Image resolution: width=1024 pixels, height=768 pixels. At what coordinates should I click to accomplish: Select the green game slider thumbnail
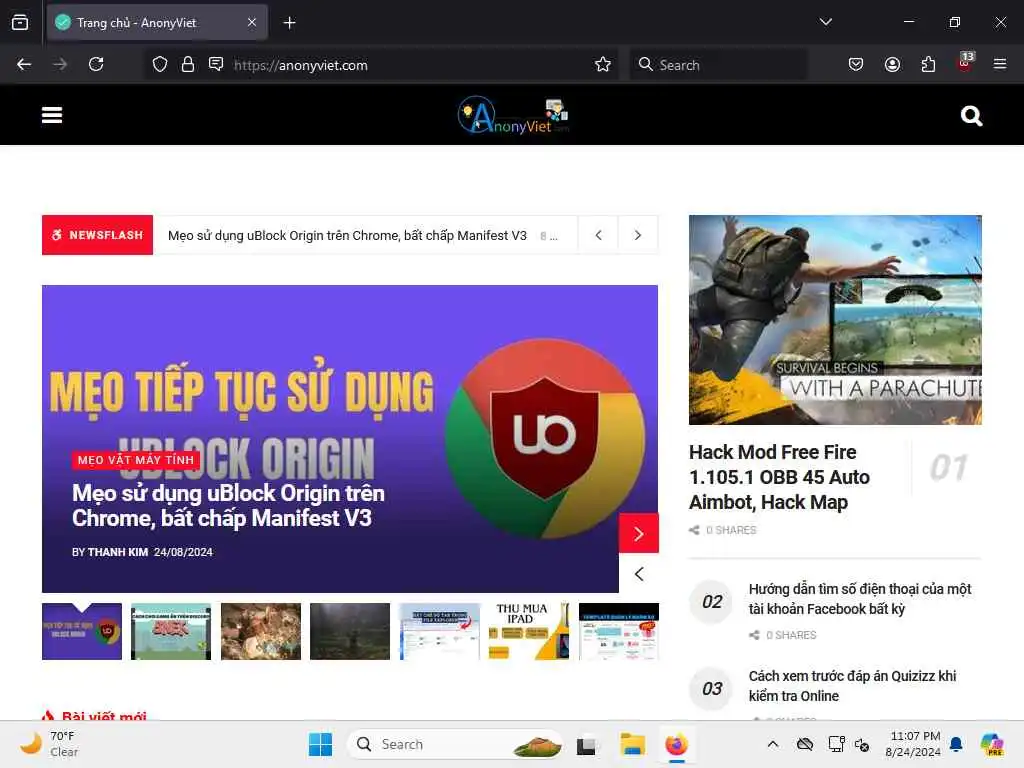point(171,632)
